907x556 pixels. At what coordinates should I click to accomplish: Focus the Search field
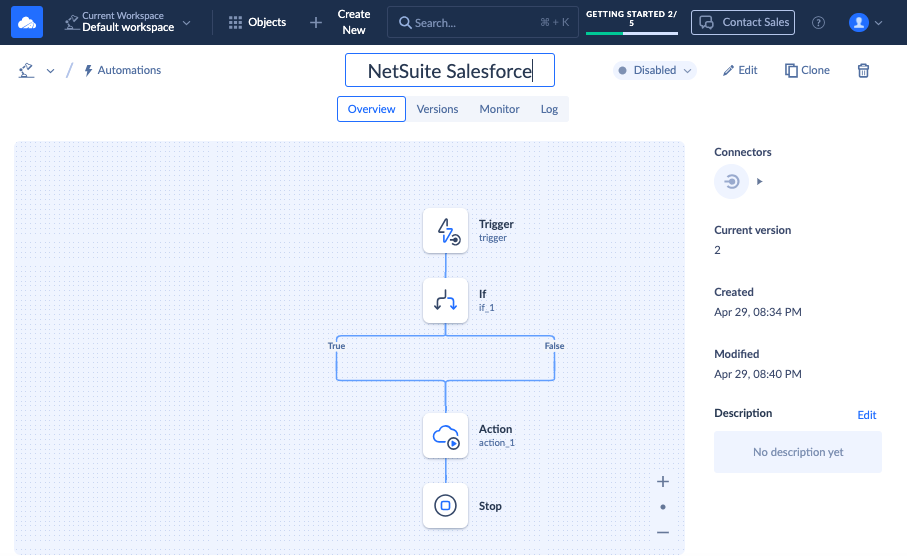482,22
